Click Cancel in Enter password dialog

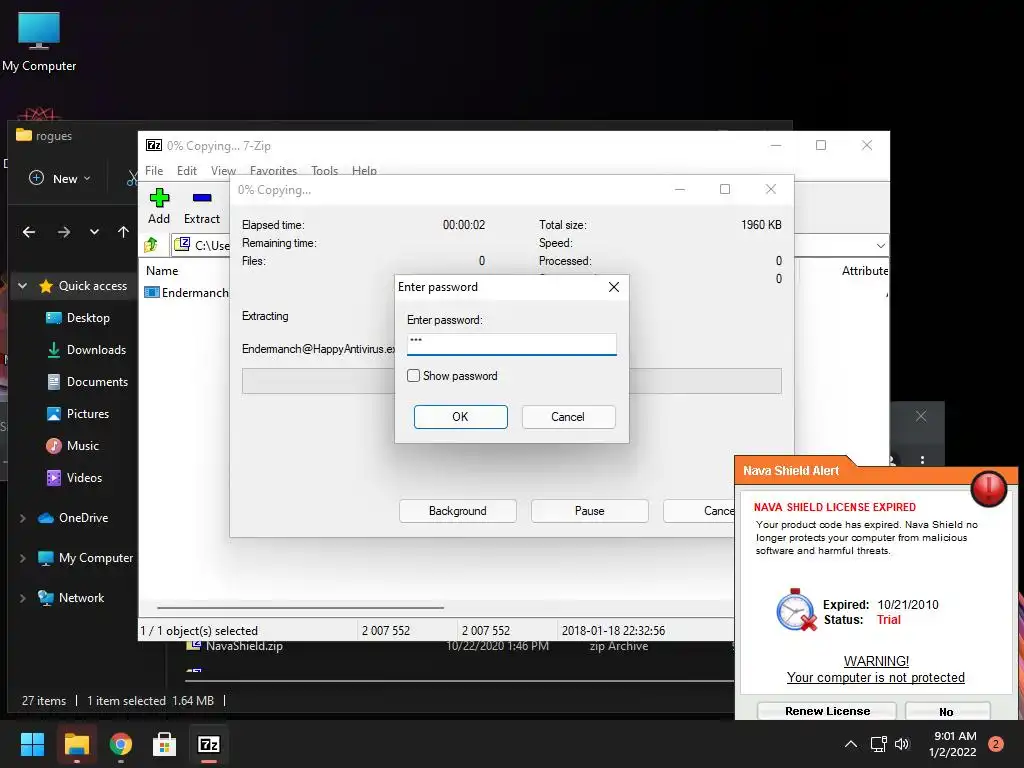[568, 417]
